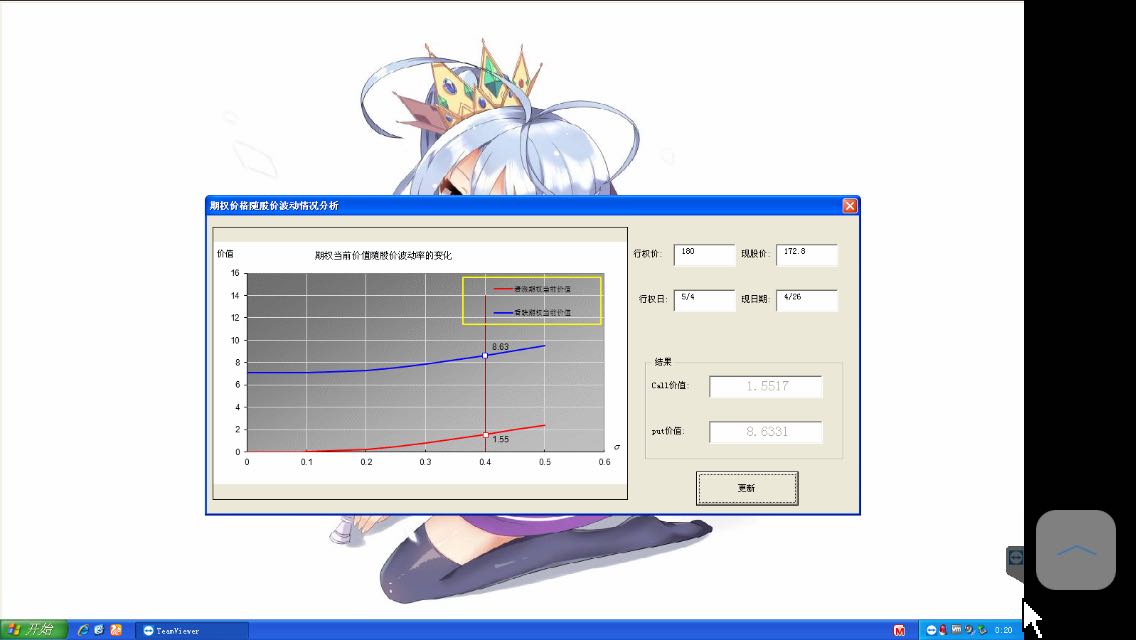The width and height of the screenshot is (1136, 640).
Task: Click the 结果 group label
Action: tap(663, 362)
